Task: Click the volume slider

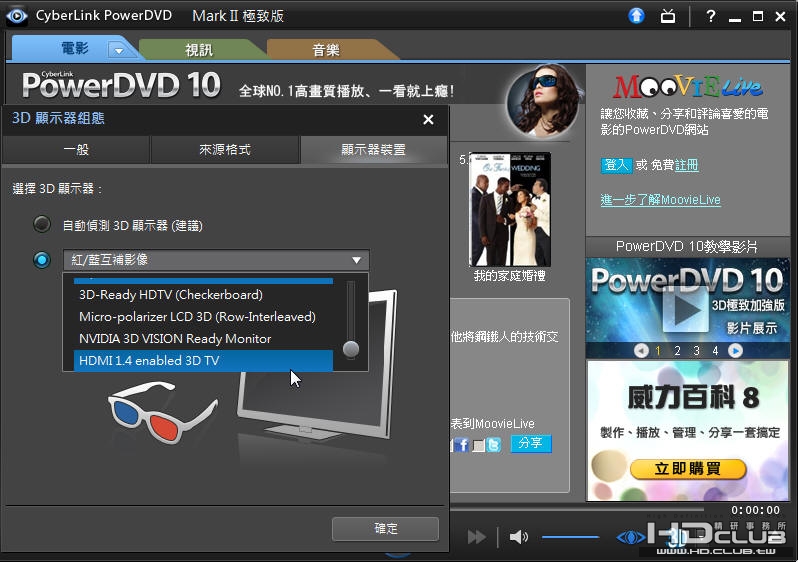Action: (570, 537)
